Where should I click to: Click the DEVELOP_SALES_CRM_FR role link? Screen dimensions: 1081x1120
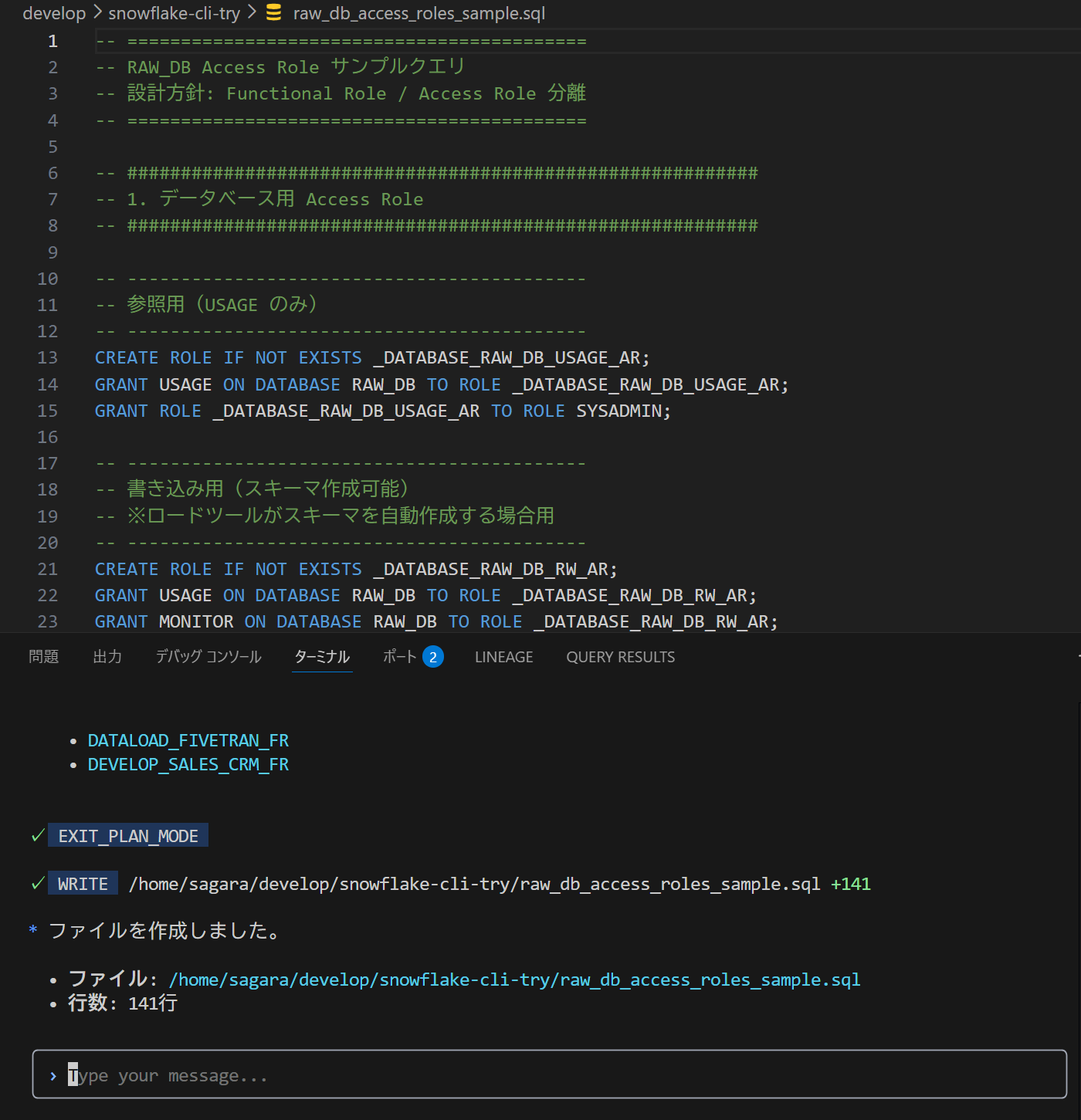[x=188, y=765]
